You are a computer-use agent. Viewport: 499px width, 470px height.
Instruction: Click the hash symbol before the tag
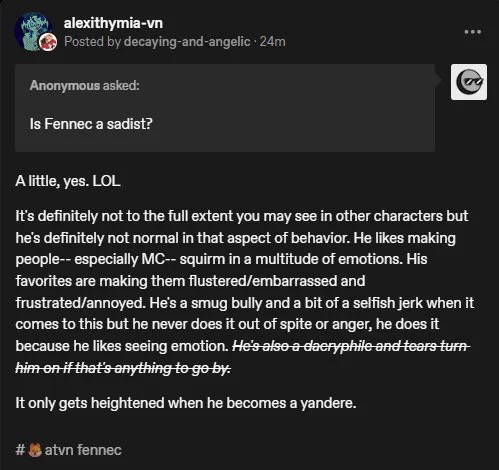pos(20,450)
